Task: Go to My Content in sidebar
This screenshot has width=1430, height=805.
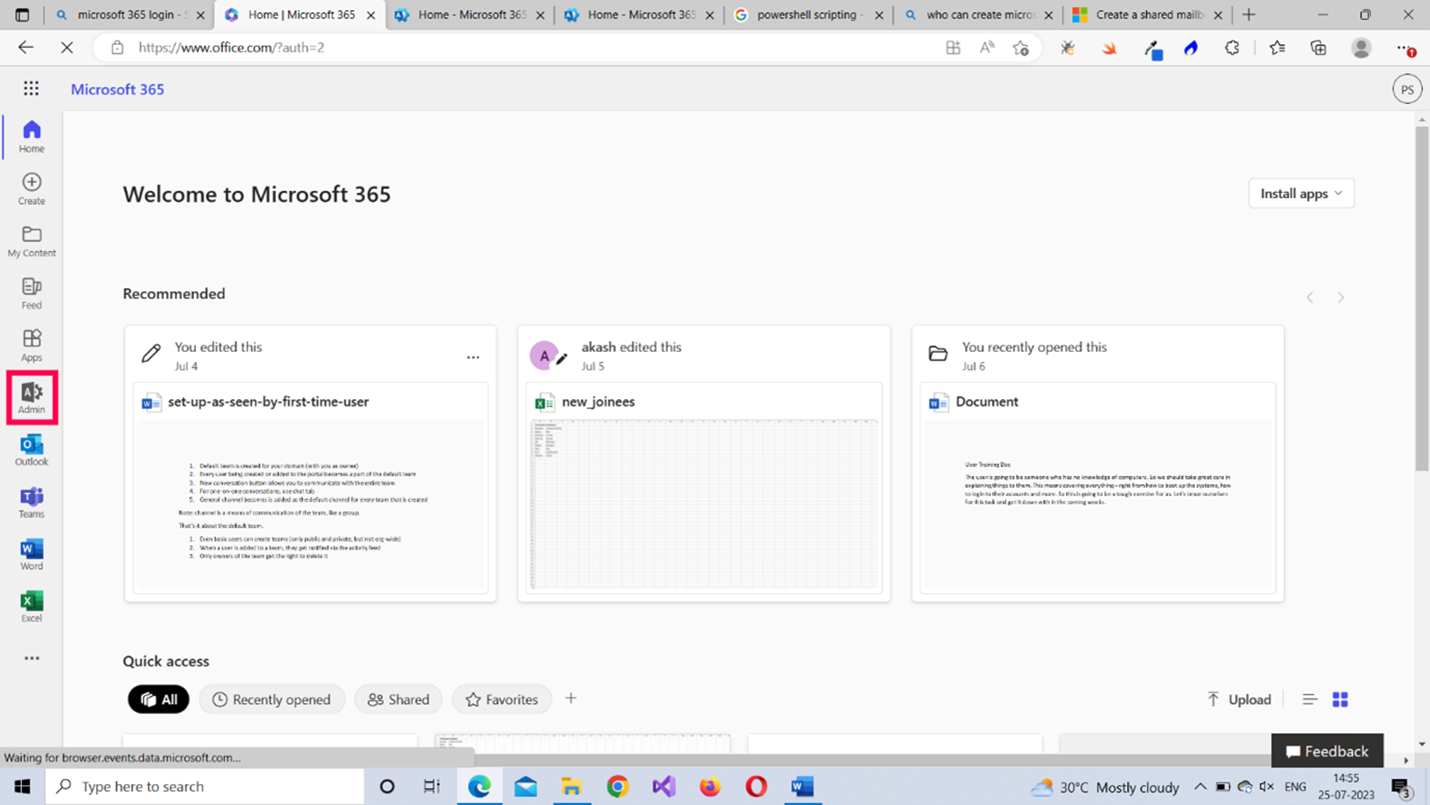Action: [x=31, y=240]
